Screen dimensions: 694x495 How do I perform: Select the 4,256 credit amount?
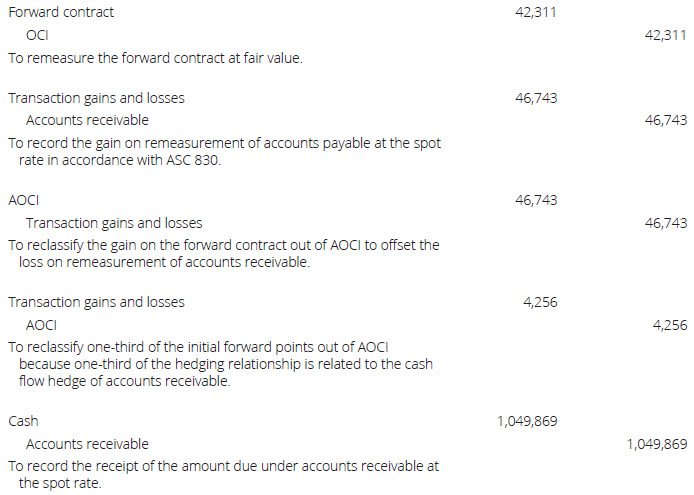[670, 325]
